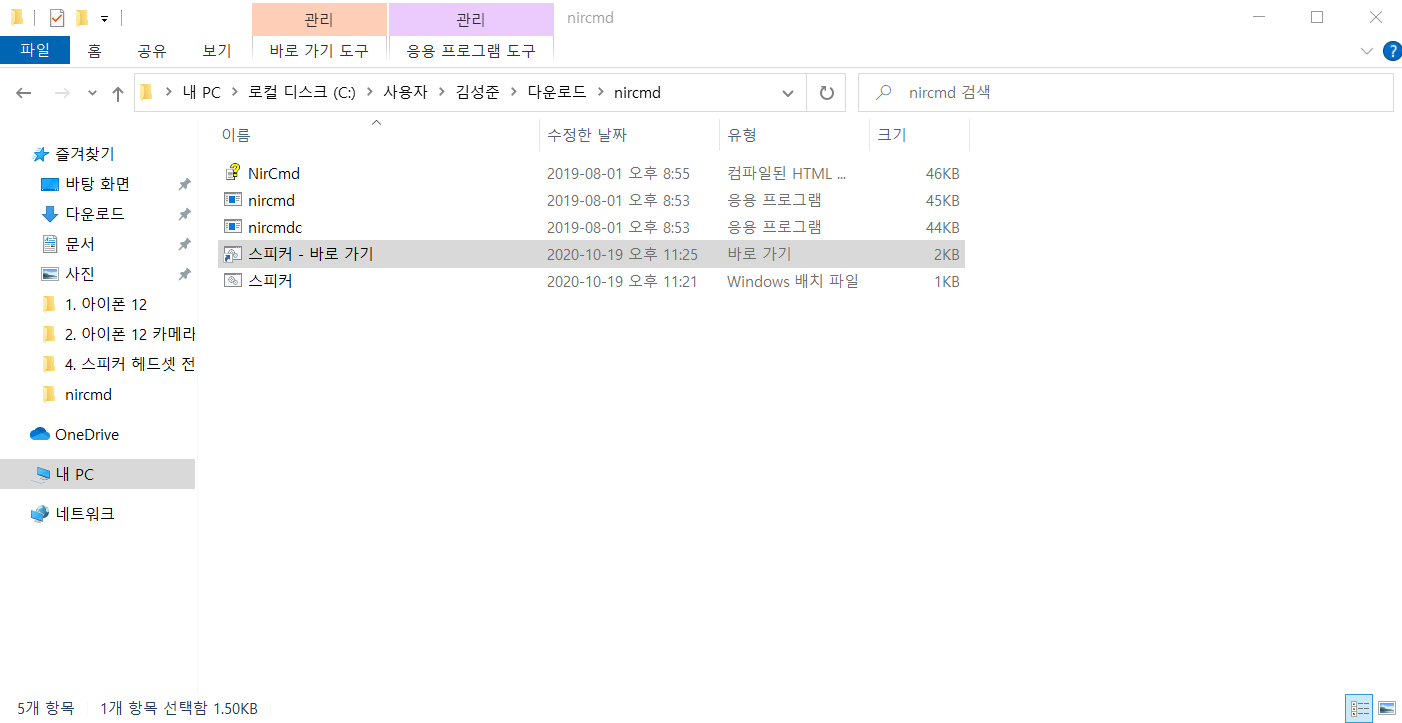Open the 파일 menu
Screen dimensions: 1402x723
coord(35,50)
